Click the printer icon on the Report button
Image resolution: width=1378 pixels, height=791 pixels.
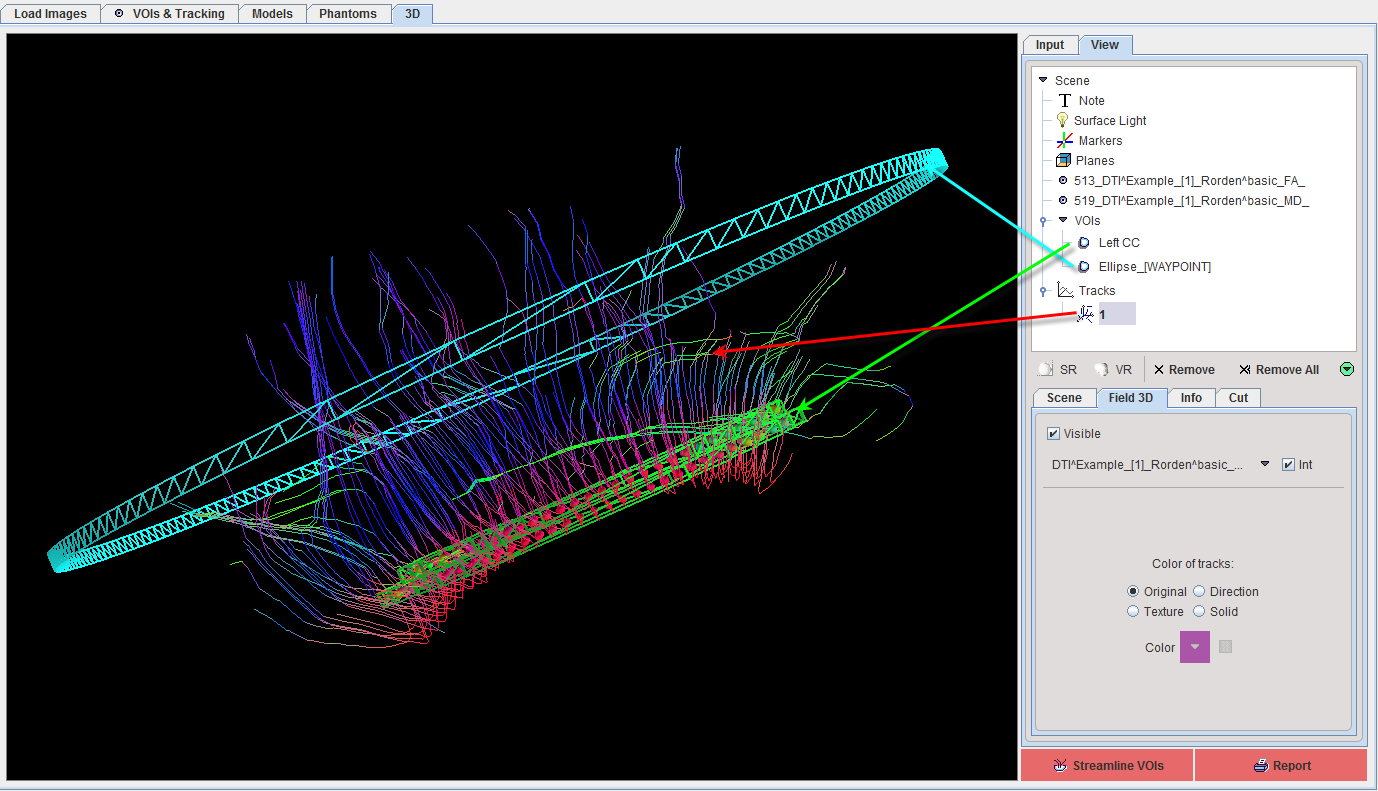point(1262,766)
